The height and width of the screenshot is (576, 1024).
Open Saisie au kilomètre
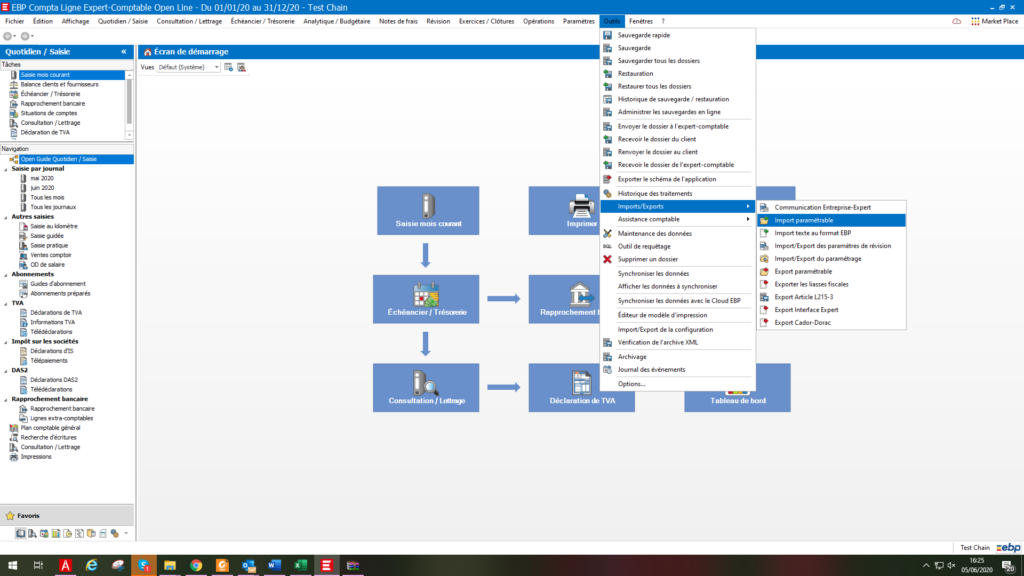[54, 227]
